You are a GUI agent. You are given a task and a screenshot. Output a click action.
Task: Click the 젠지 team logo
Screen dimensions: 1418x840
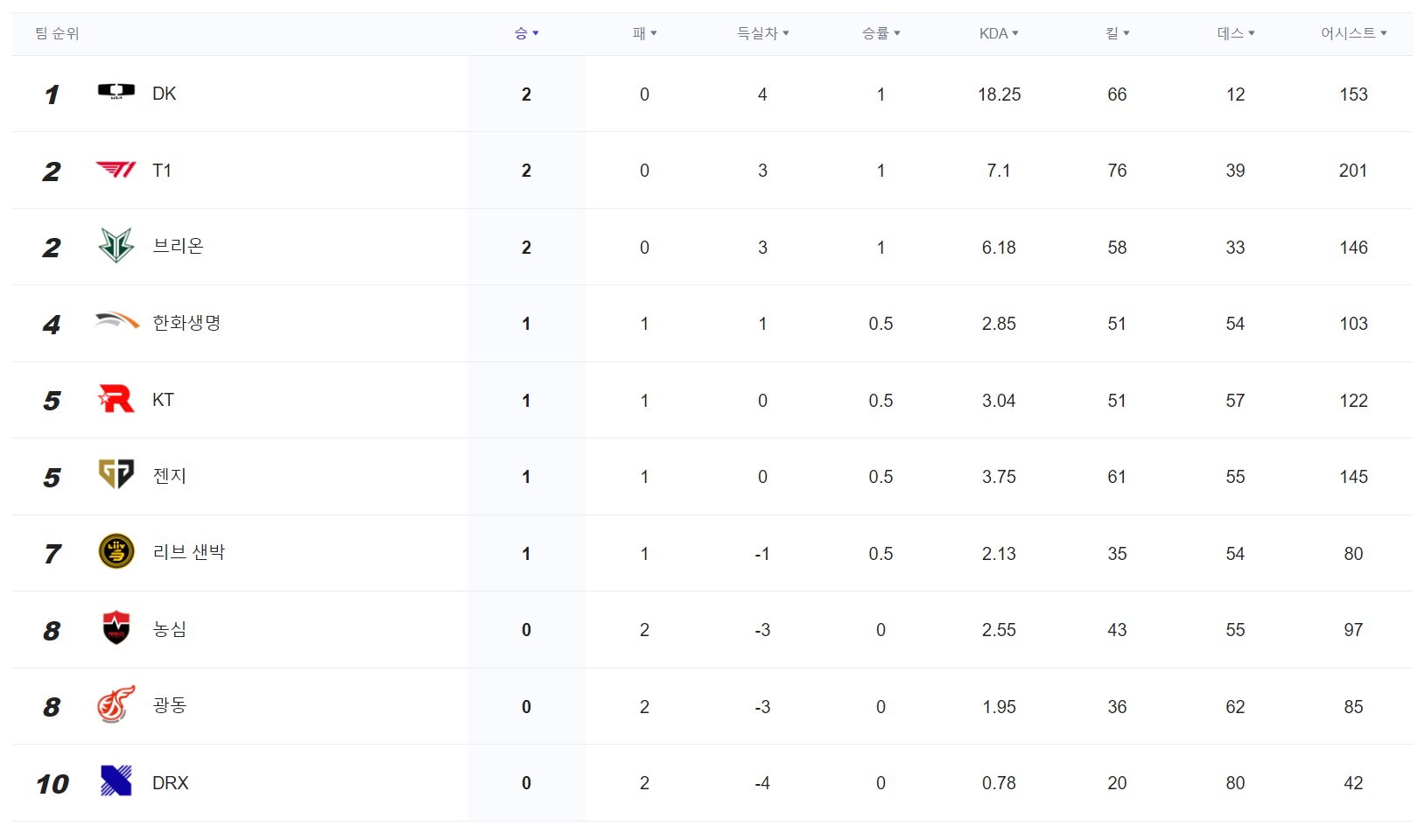click(116, 474)
